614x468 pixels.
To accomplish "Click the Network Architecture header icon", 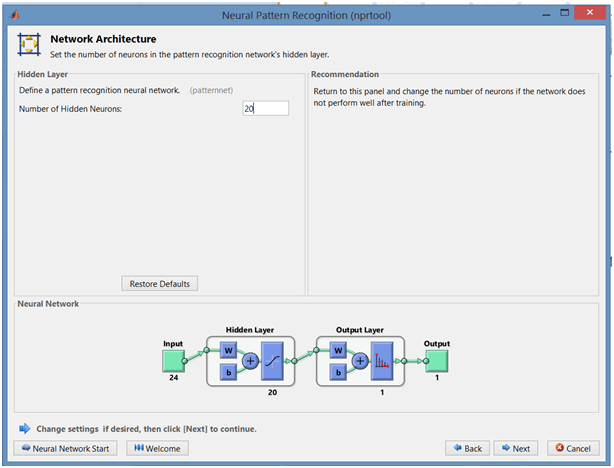I will [29, 44].
